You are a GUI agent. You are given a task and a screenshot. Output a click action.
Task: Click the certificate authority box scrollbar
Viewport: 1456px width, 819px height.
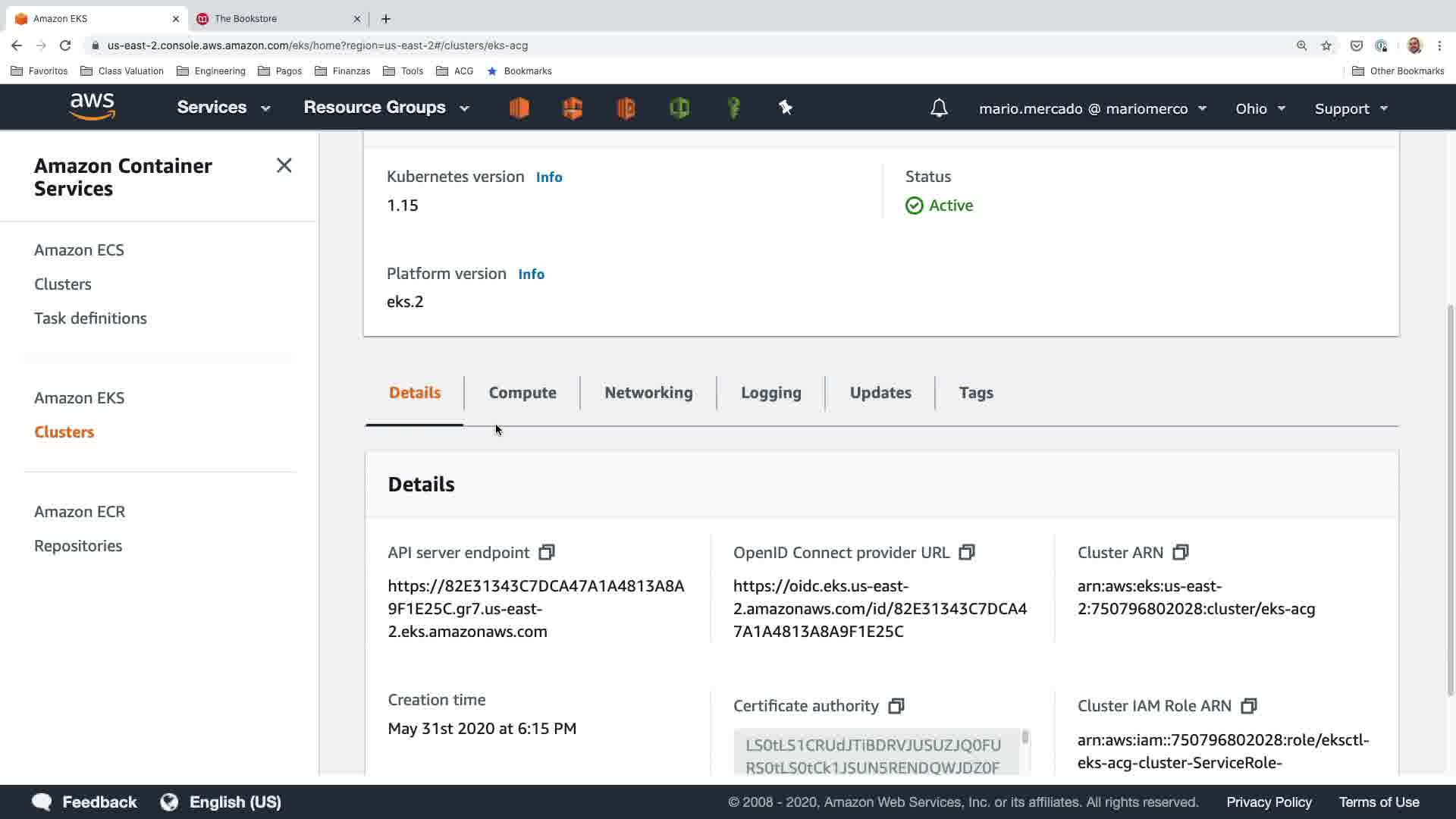(1025, 738)
